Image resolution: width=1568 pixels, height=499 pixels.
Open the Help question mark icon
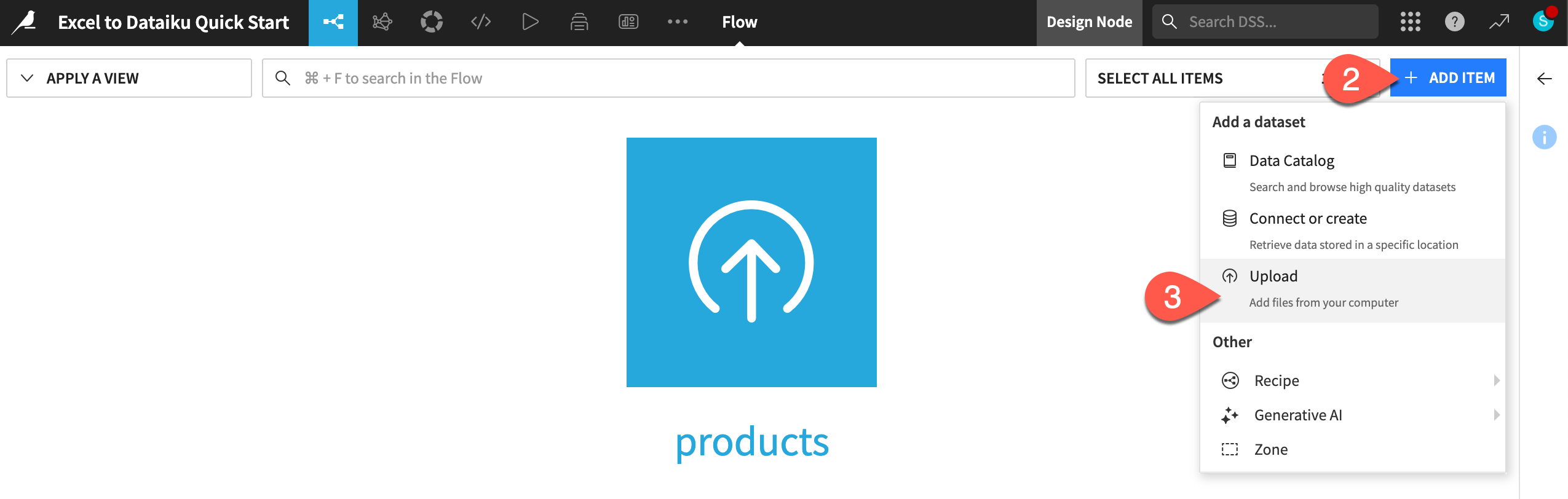[1455, 22]
